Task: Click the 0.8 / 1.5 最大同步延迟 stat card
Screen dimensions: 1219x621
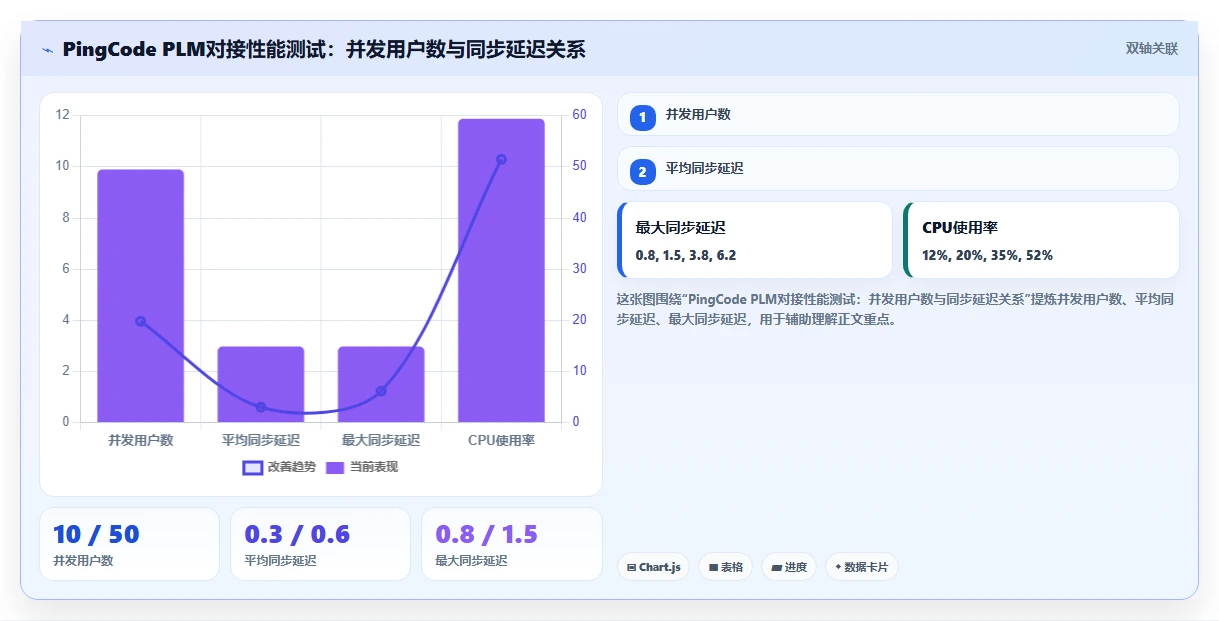Action: click(512, 544)
